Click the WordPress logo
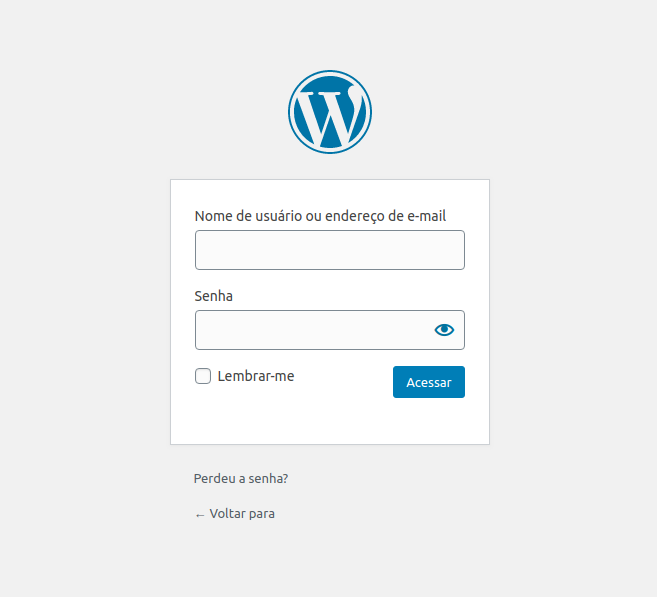The image size is (657, 597). (330, 112)
